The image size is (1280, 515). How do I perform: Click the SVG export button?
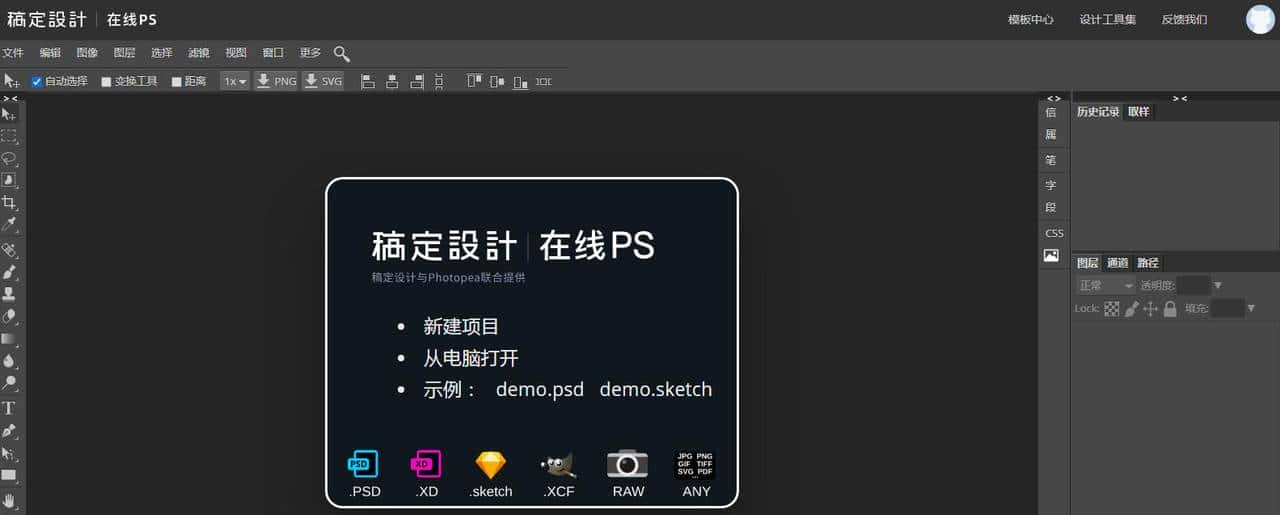pos(323,81)
